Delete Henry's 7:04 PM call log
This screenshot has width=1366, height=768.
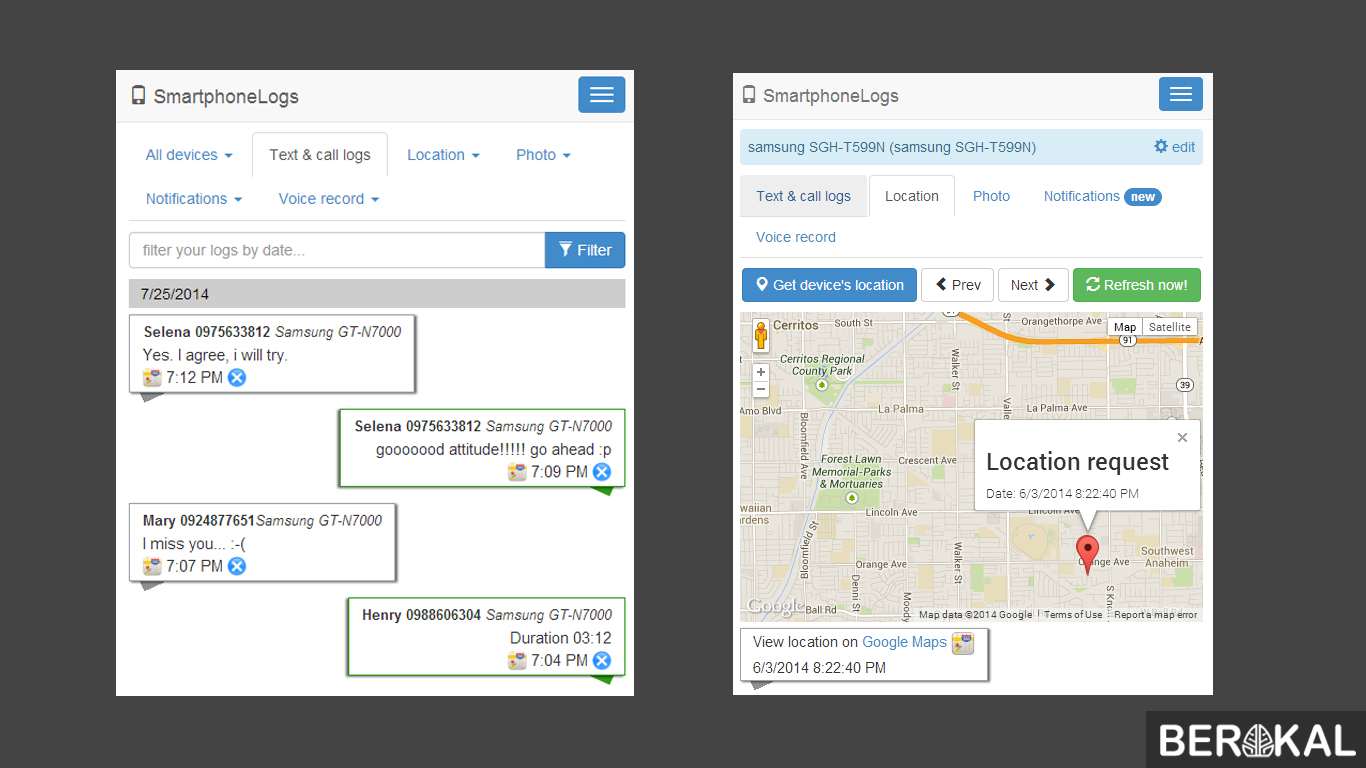click(x=602, y=660)
